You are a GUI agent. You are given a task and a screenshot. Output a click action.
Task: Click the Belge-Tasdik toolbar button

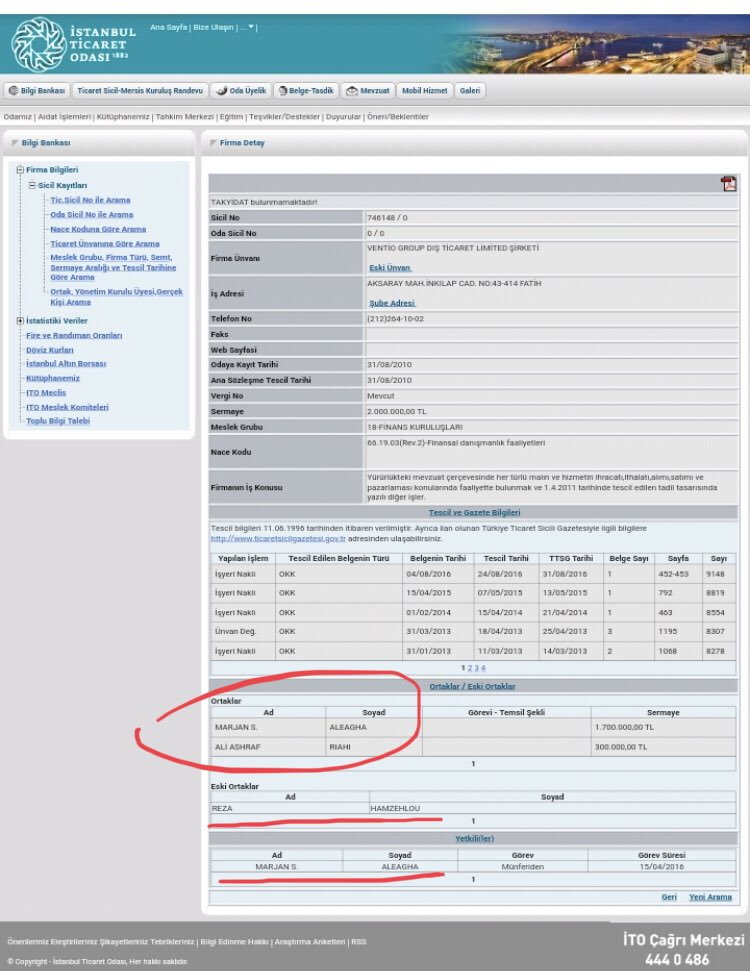(306, 90)
